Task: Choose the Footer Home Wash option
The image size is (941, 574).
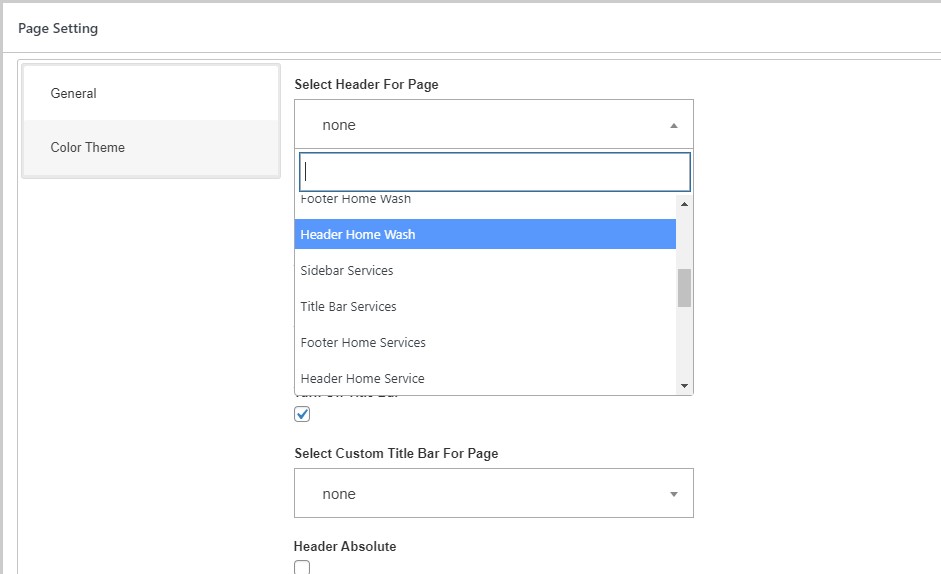Action: pyautogui.click(x=356, y=200)
